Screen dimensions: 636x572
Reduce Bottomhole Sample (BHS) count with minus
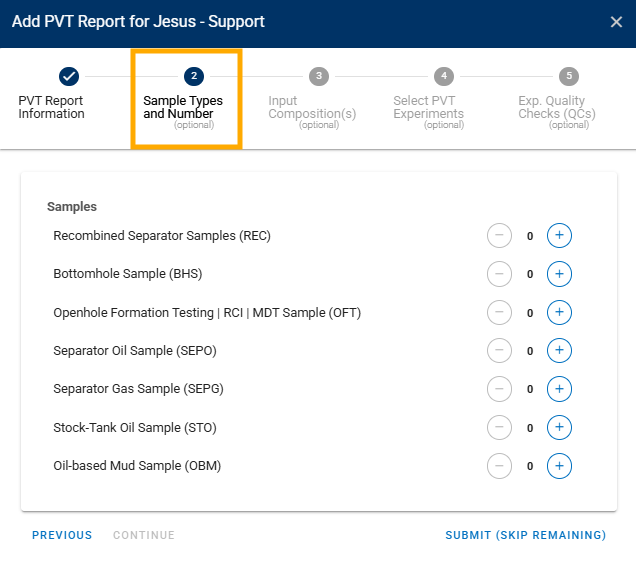(x=499, y=274)
